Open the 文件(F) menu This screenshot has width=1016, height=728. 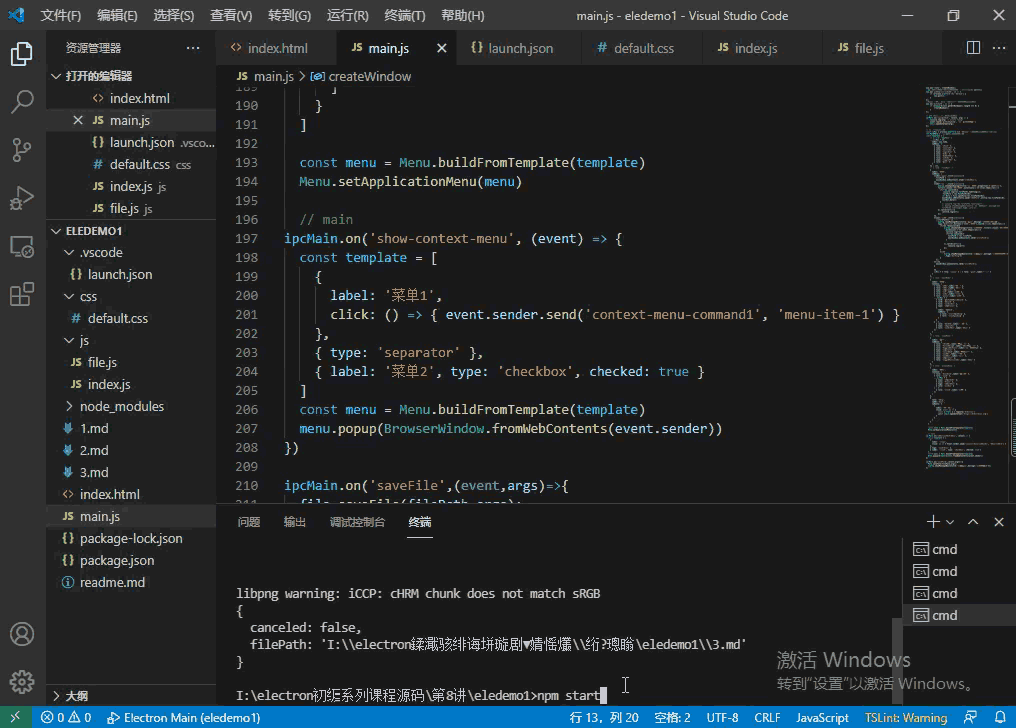pos(61,16)
